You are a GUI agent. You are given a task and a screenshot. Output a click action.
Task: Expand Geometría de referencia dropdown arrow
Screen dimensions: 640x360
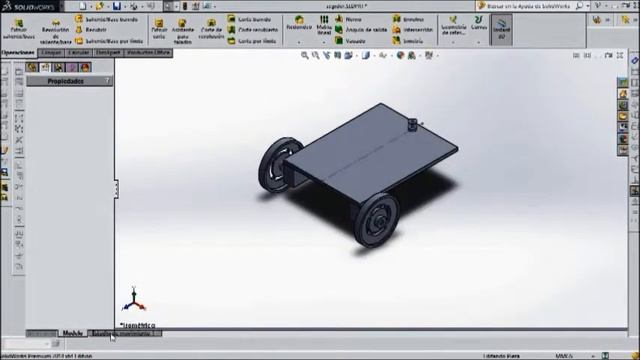click(453, 42)
